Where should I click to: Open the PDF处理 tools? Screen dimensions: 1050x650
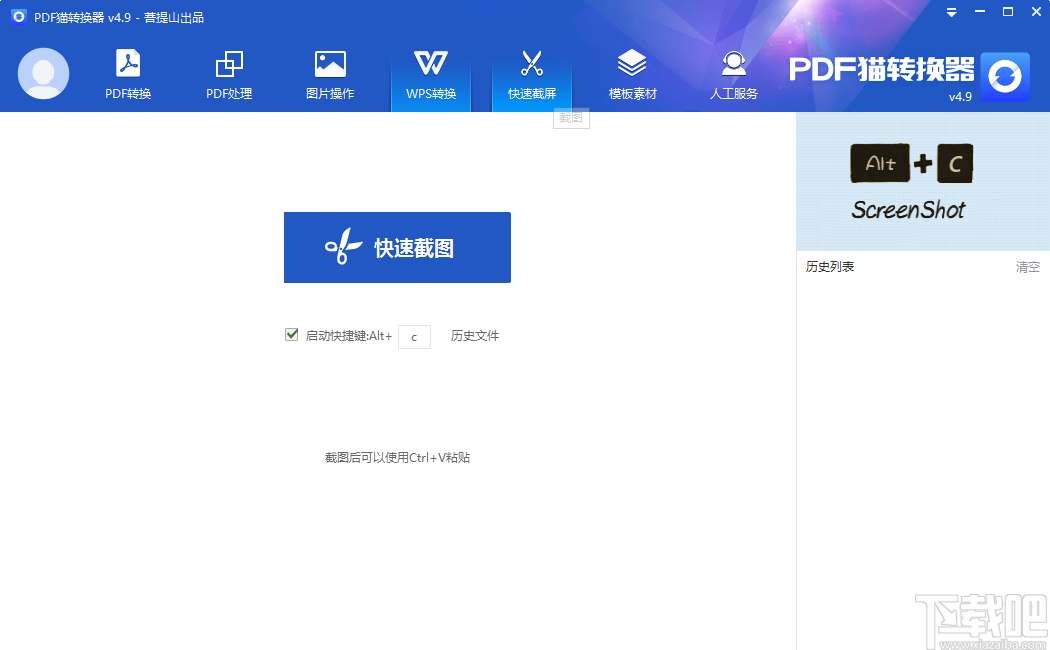[229, 74]
